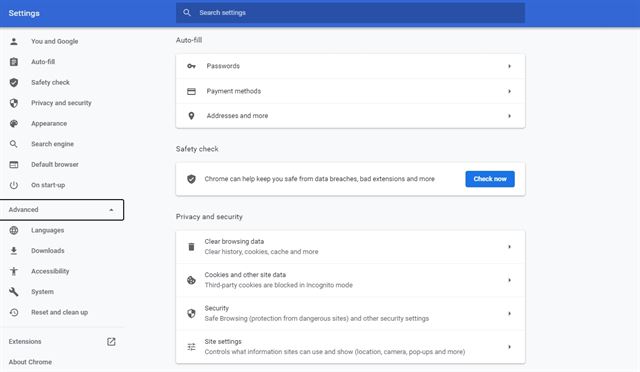640x372 pixels.
Task: Click 'Controls what information sites can use' text
Action: pyautogui.click(x=335, y=352)
